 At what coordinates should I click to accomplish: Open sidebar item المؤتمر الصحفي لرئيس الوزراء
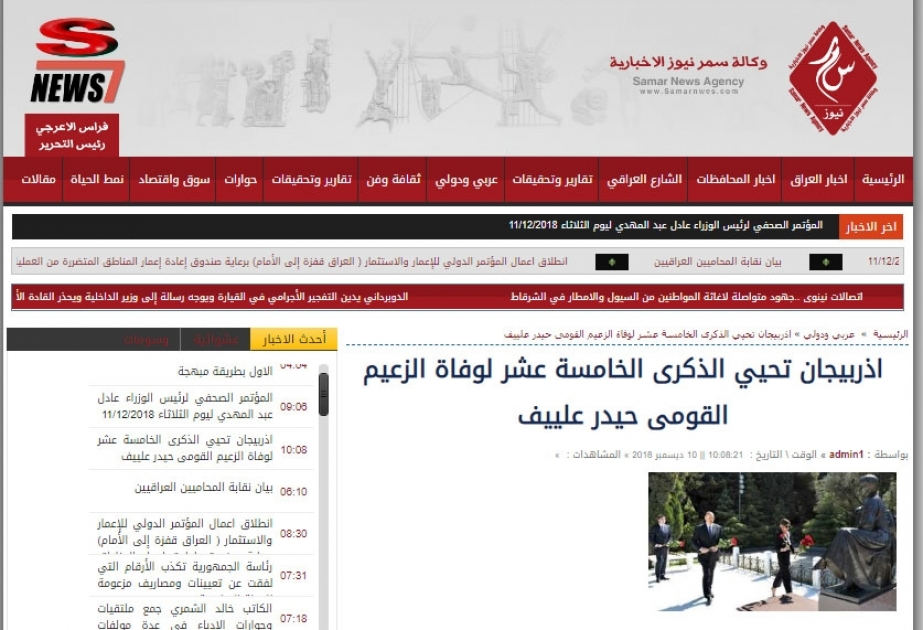pos(185,406)
